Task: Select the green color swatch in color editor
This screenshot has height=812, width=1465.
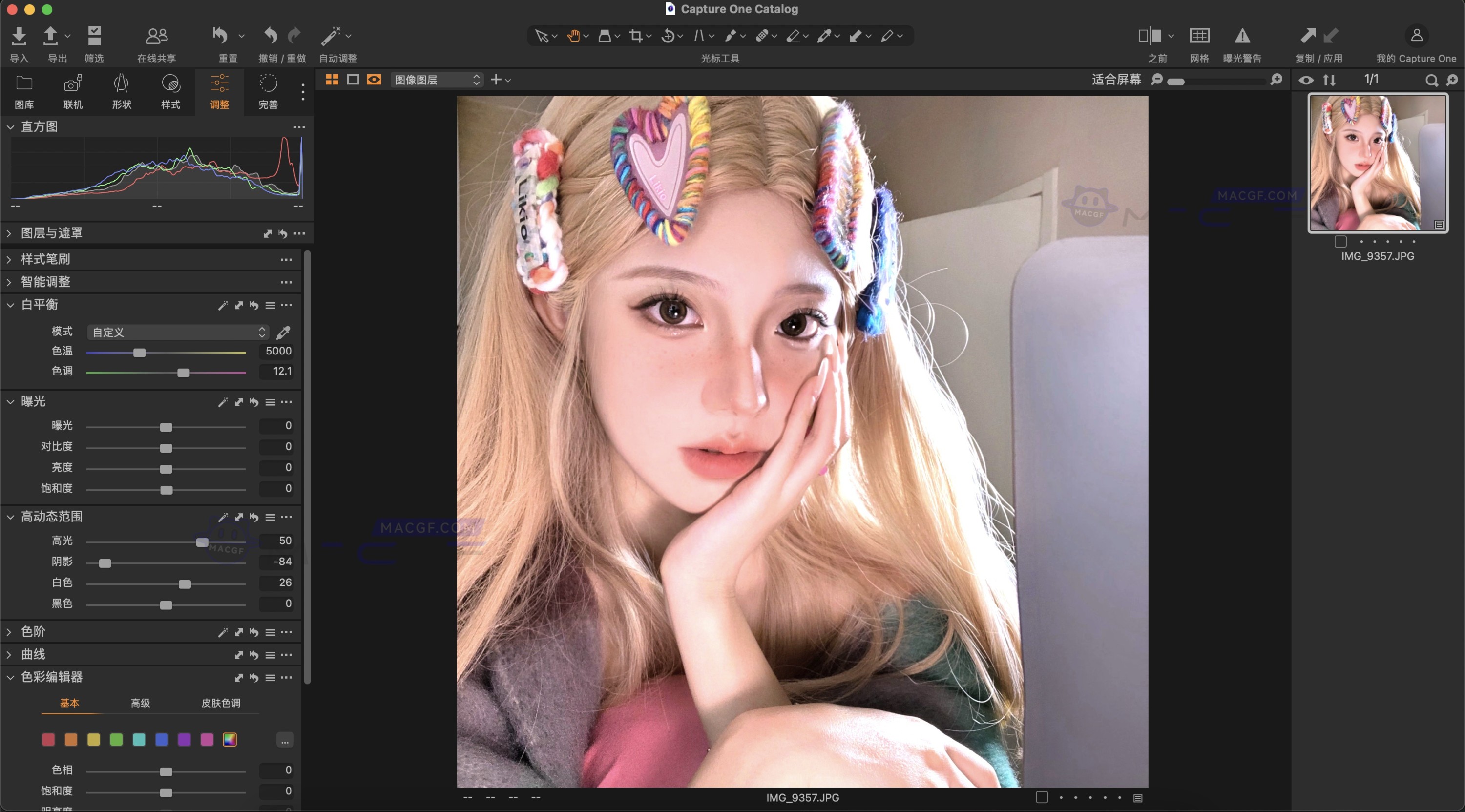Action: (116, 739)
